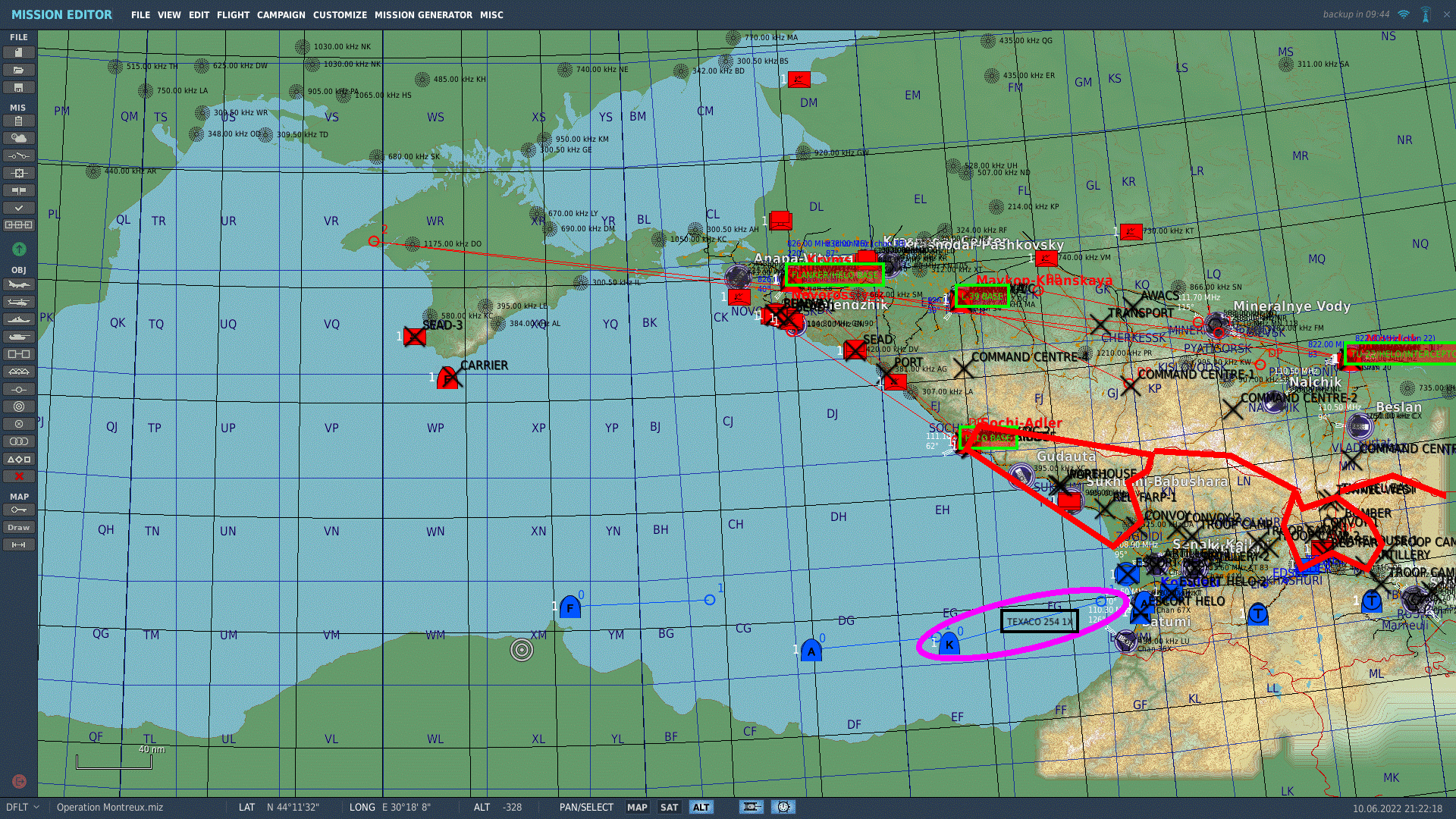The height and width of the screenshot is (819, 1456).
Task: Toggle the ALT map mode button
Action: tap(701, 808)
